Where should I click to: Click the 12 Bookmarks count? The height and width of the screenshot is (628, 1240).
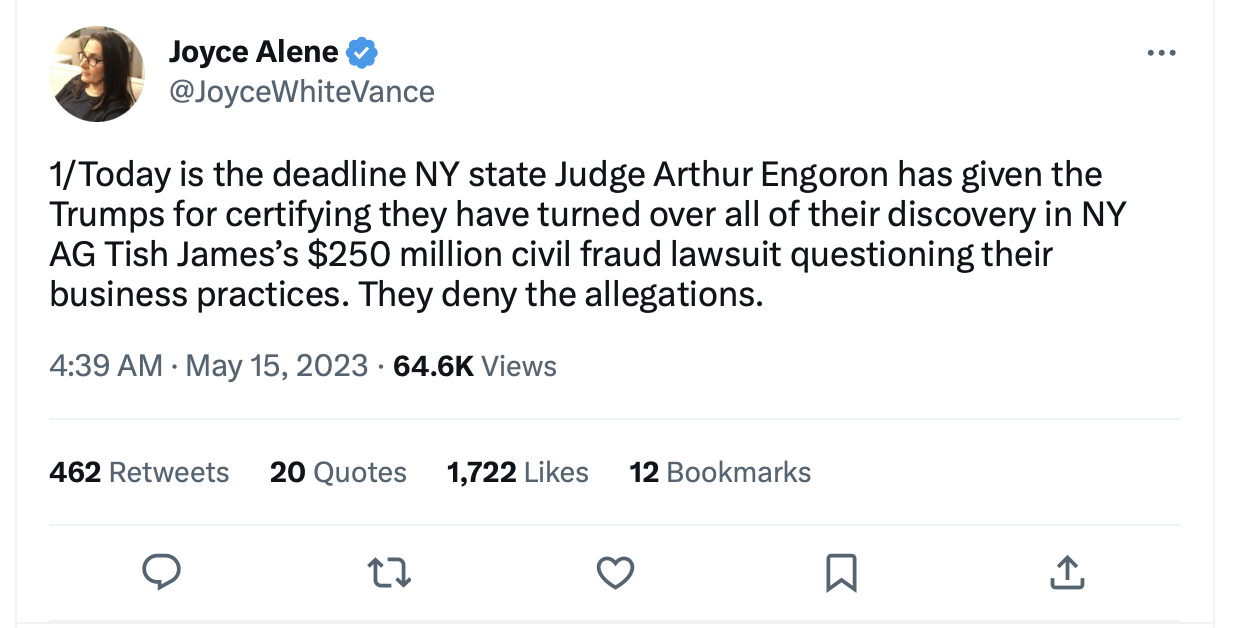(719, 472)
